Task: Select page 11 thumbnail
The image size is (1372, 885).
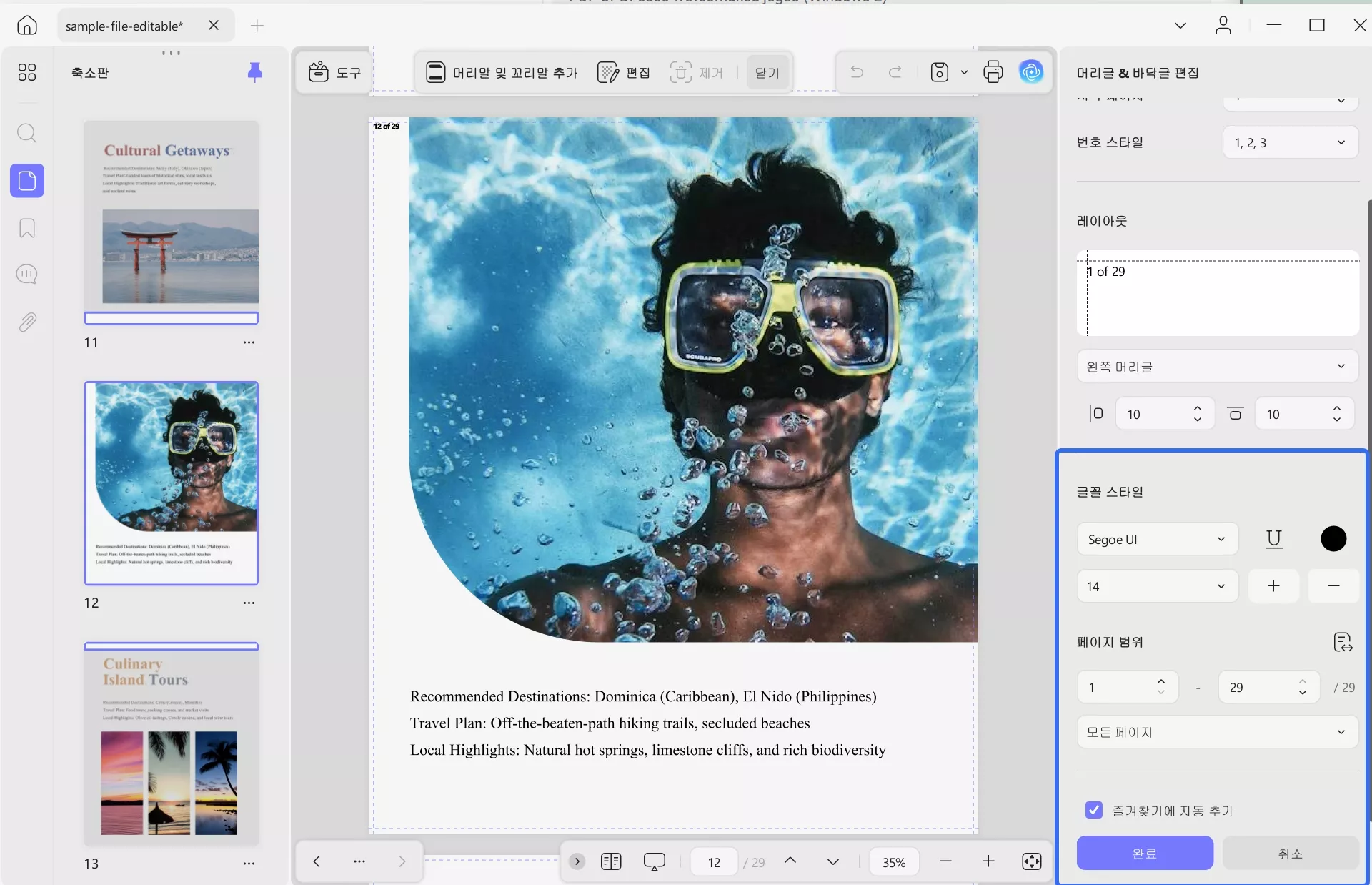Action: pos(171,222)
